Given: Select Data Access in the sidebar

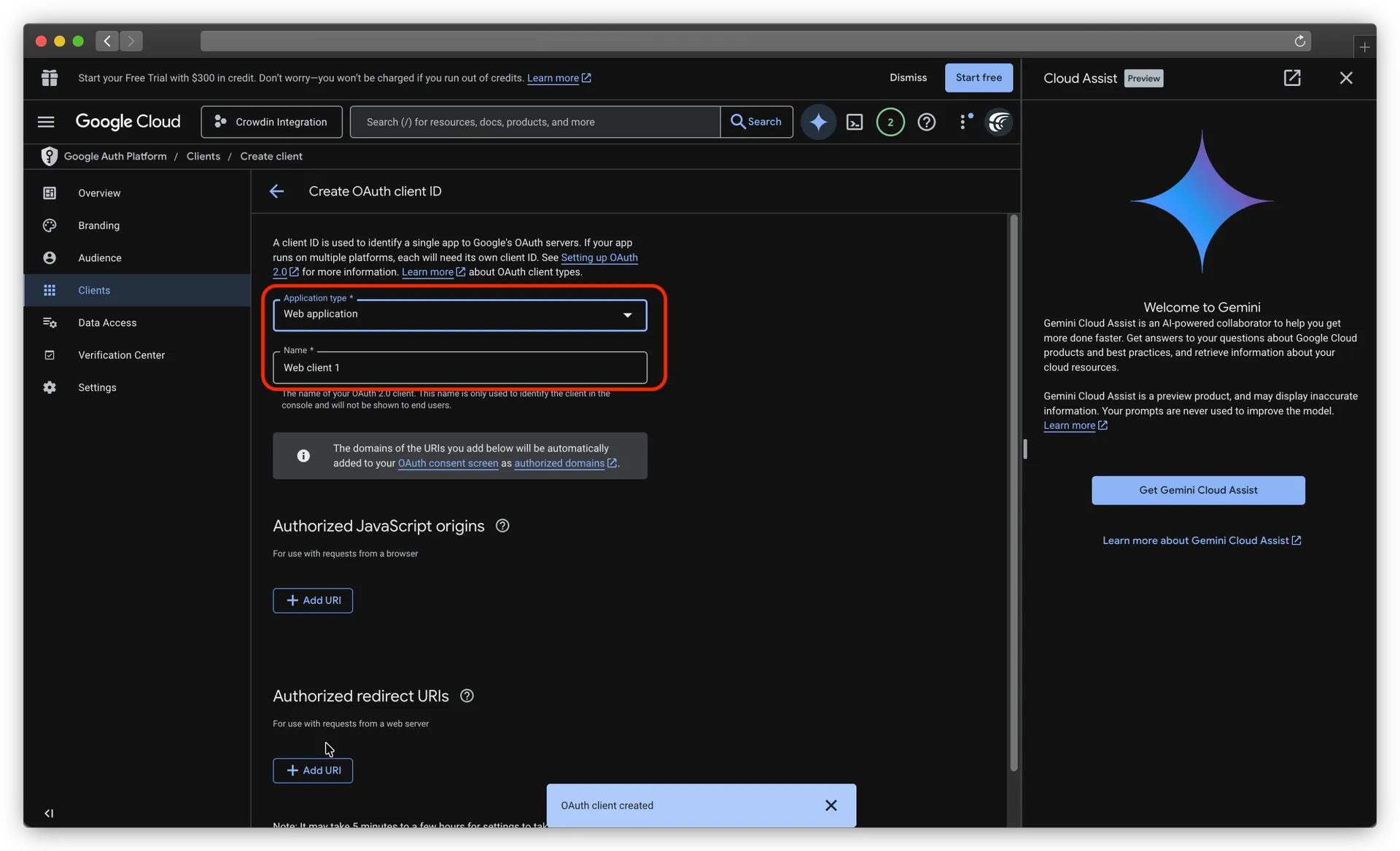Looking at the screenshot, I should (x=107, y=322).
